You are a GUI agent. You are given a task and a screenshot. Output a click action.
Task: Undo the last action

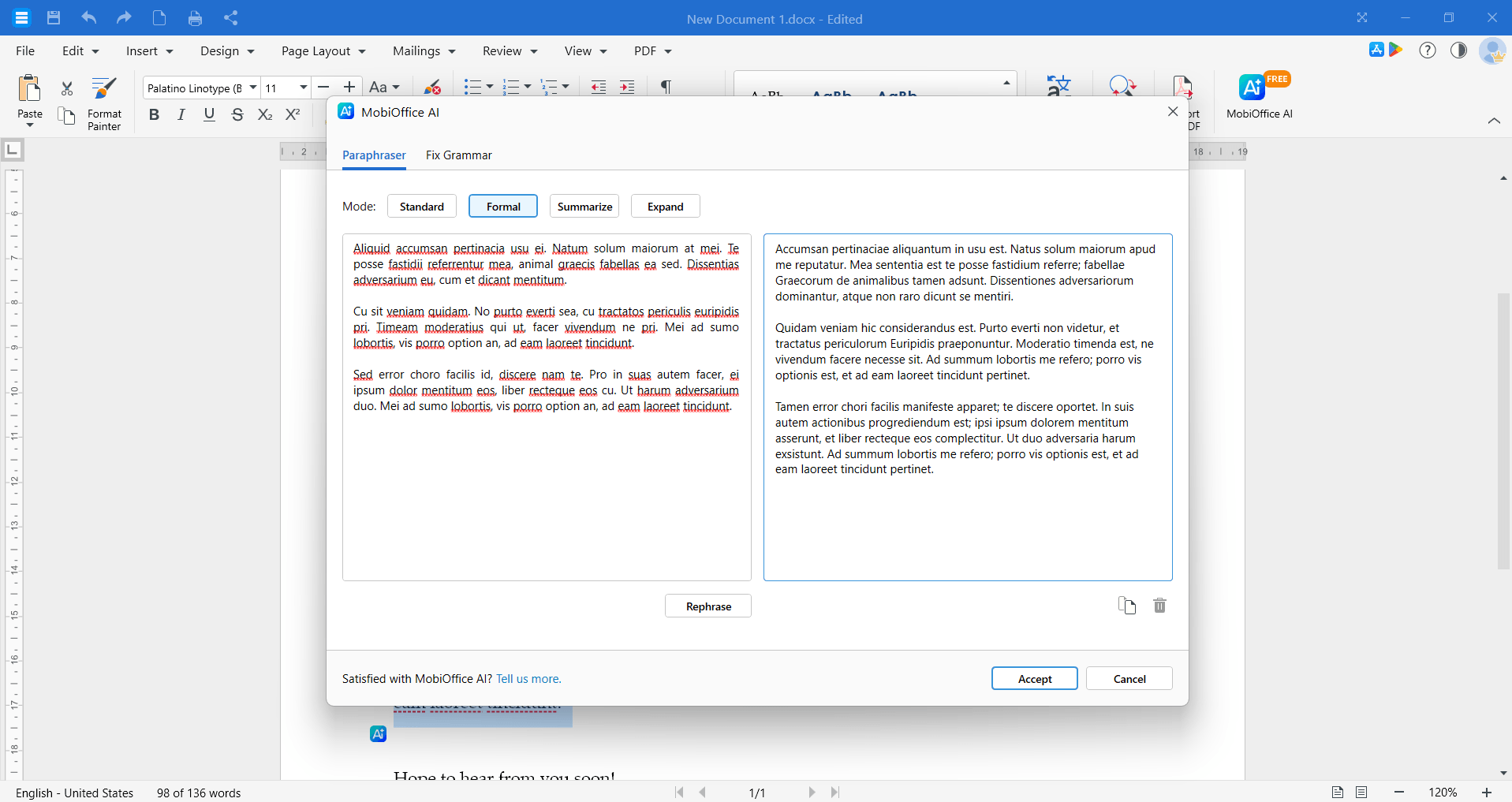point(88,17)
